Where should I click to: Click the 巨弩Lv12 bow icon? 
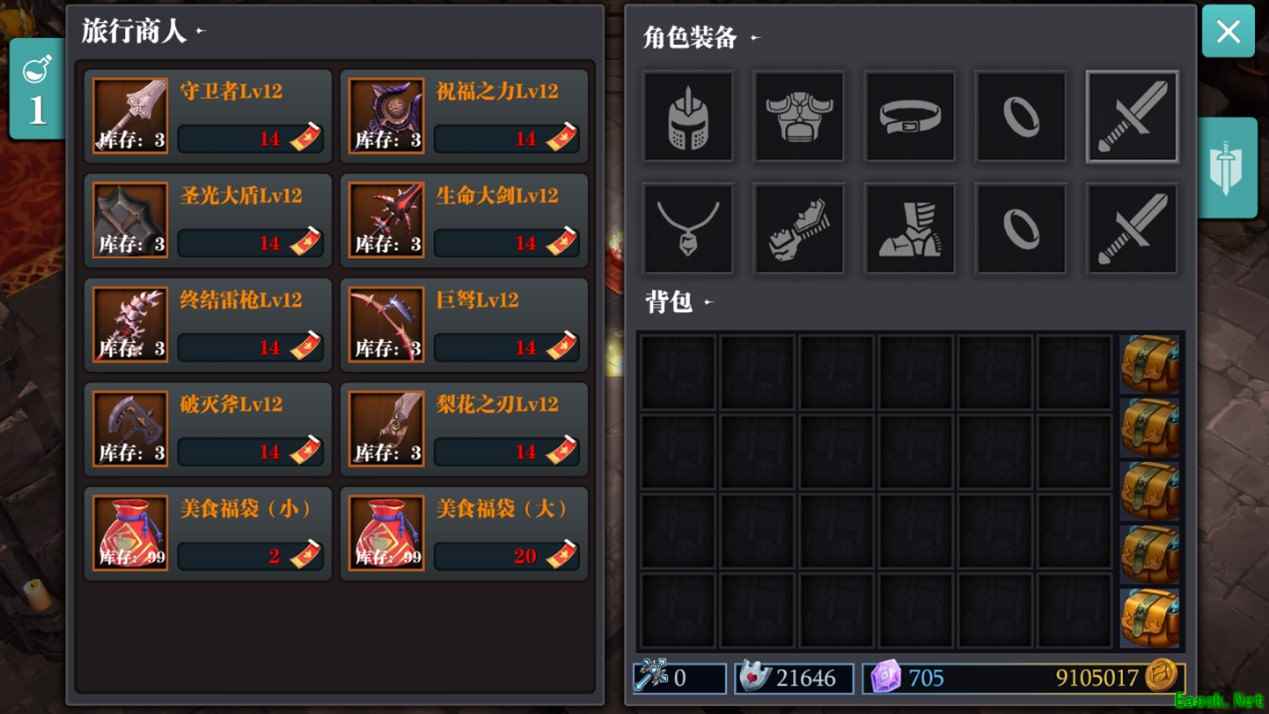pos(387,324)
